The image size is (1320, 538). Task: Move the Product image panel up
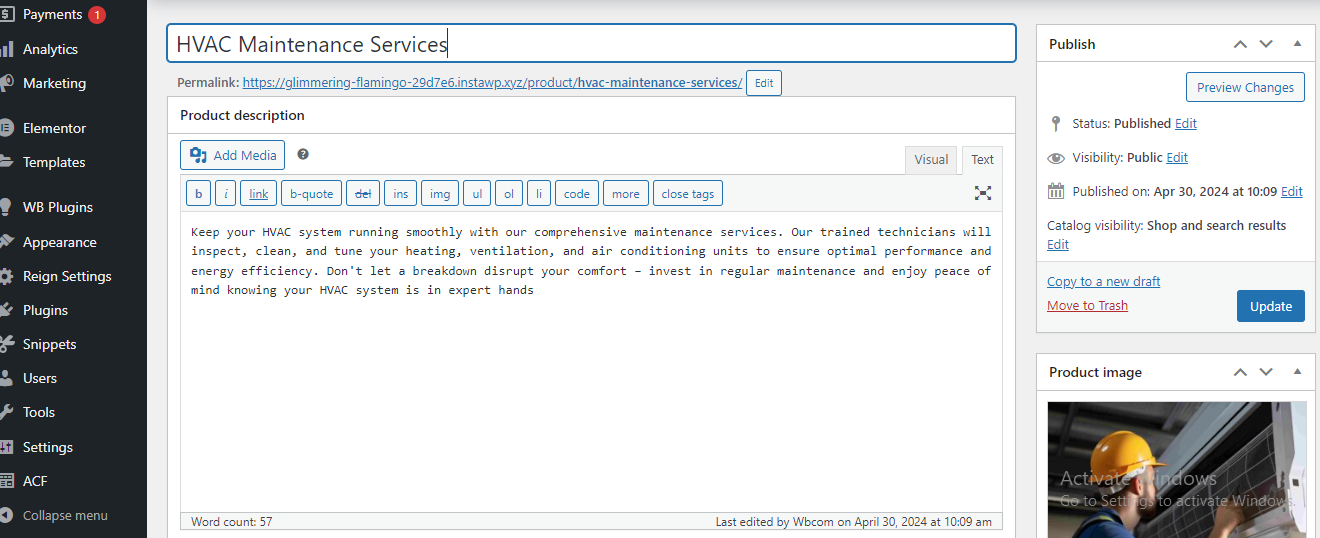(x=1240, y=372)
